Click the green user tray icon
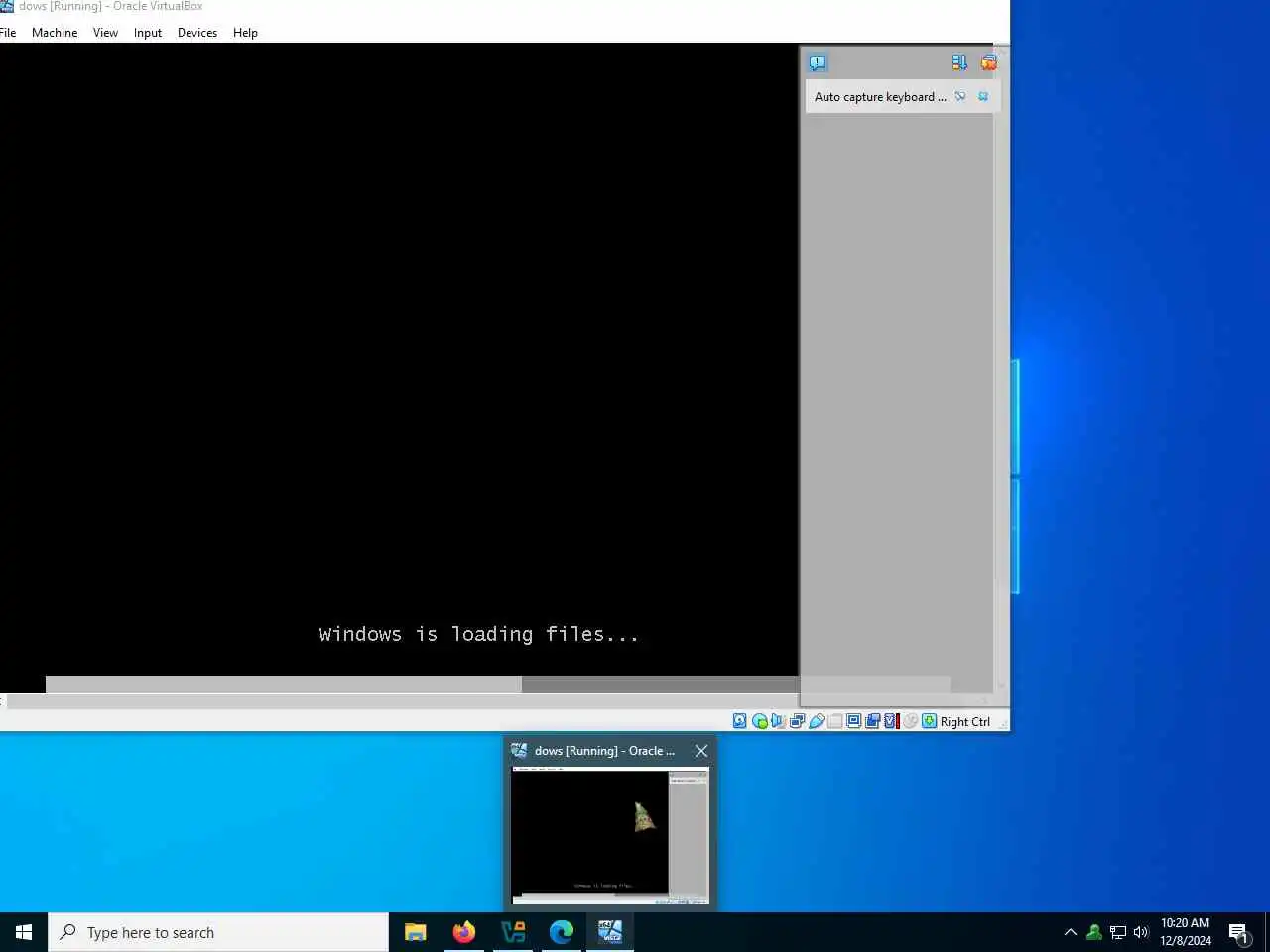This screenshot has width=1270, height=952. [x=1094, y=932]
